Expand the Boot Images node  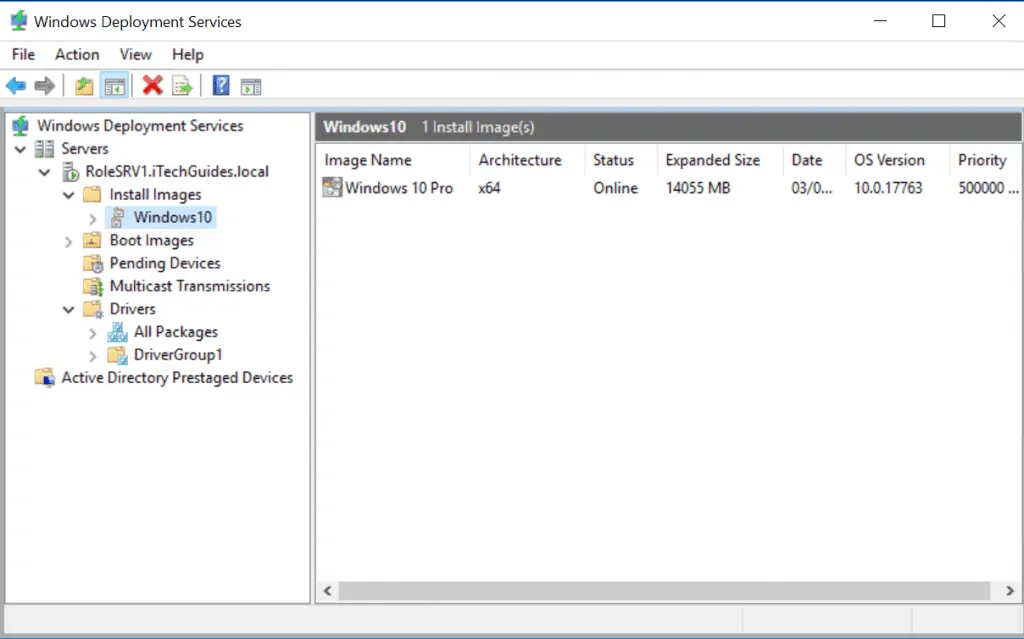[x=69, y=241]
